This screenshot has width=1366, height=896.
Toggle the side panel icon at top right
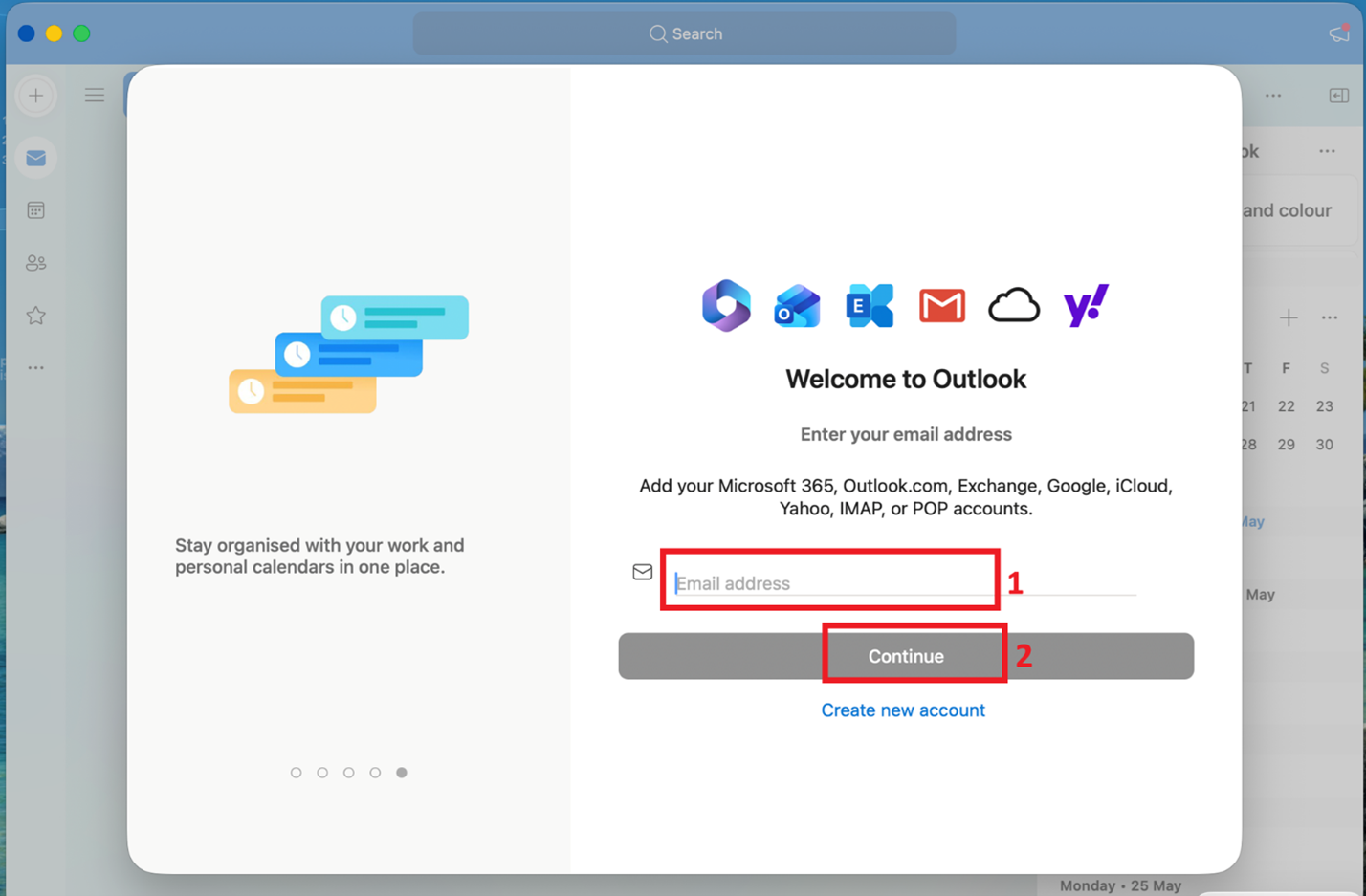point(1339,96)
